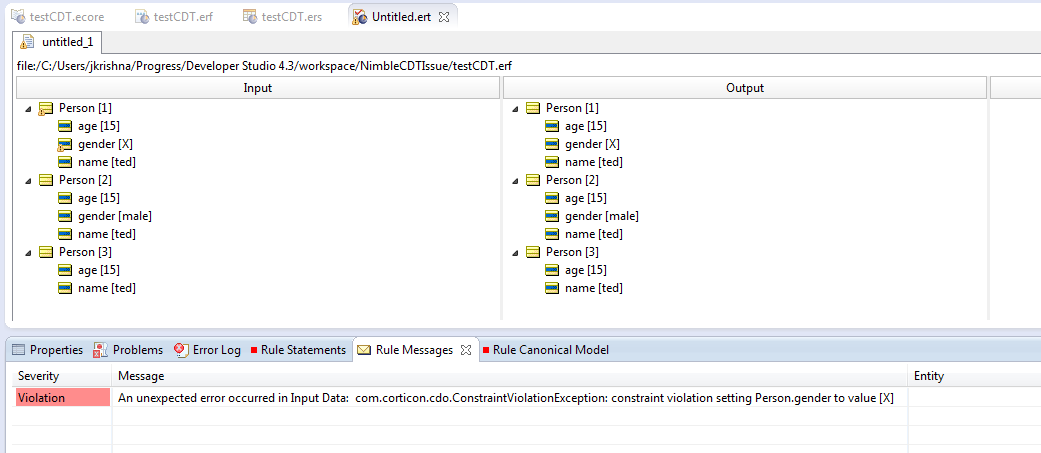Image resolution: width=1041 pixels, height=453 pixels.
Task: Click attribute icon of Input Person [3] name
Action: point(64,288)
